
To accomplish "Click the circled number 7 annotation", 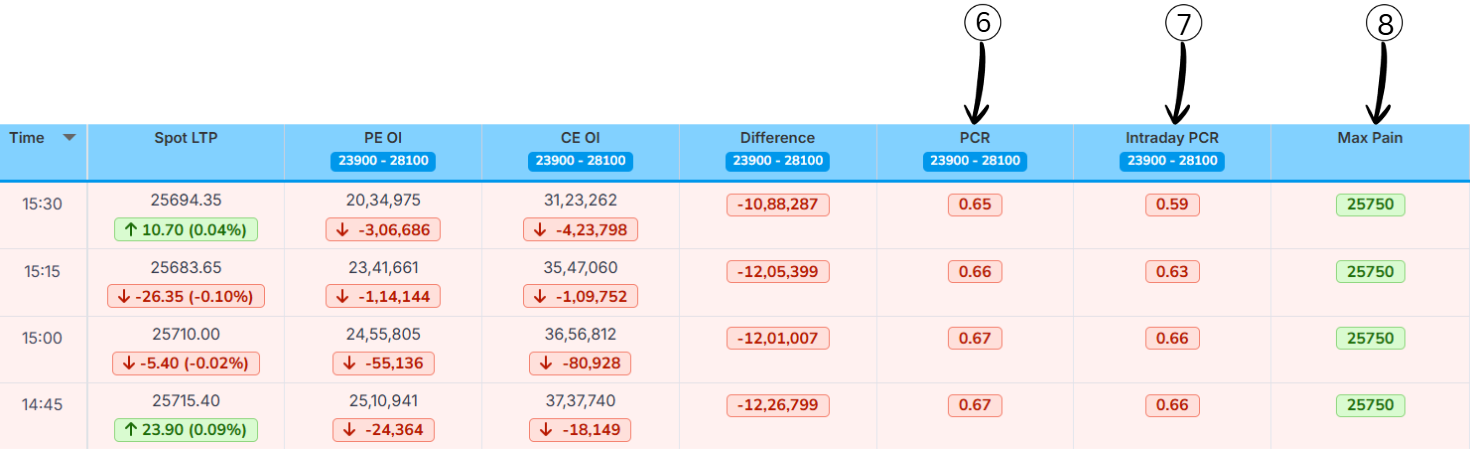I will pyautogui.click(x=1183, y=25).
